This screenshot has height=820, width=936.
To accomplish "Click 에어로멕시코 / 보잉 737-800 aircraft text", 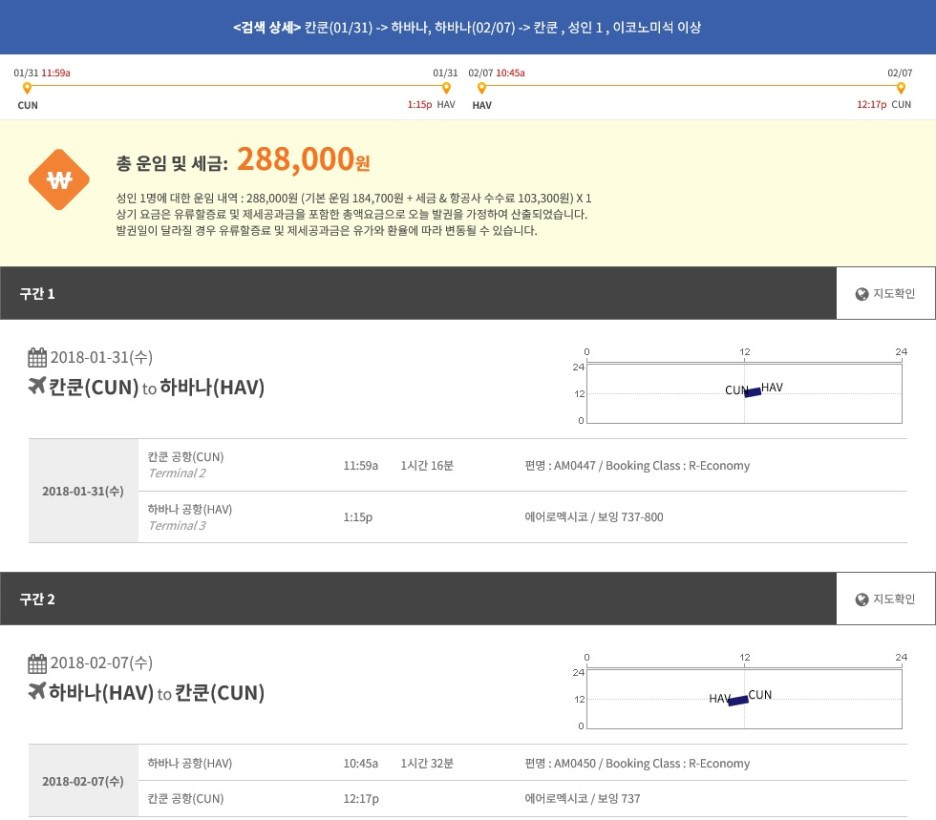I will (x=594, y=517).
